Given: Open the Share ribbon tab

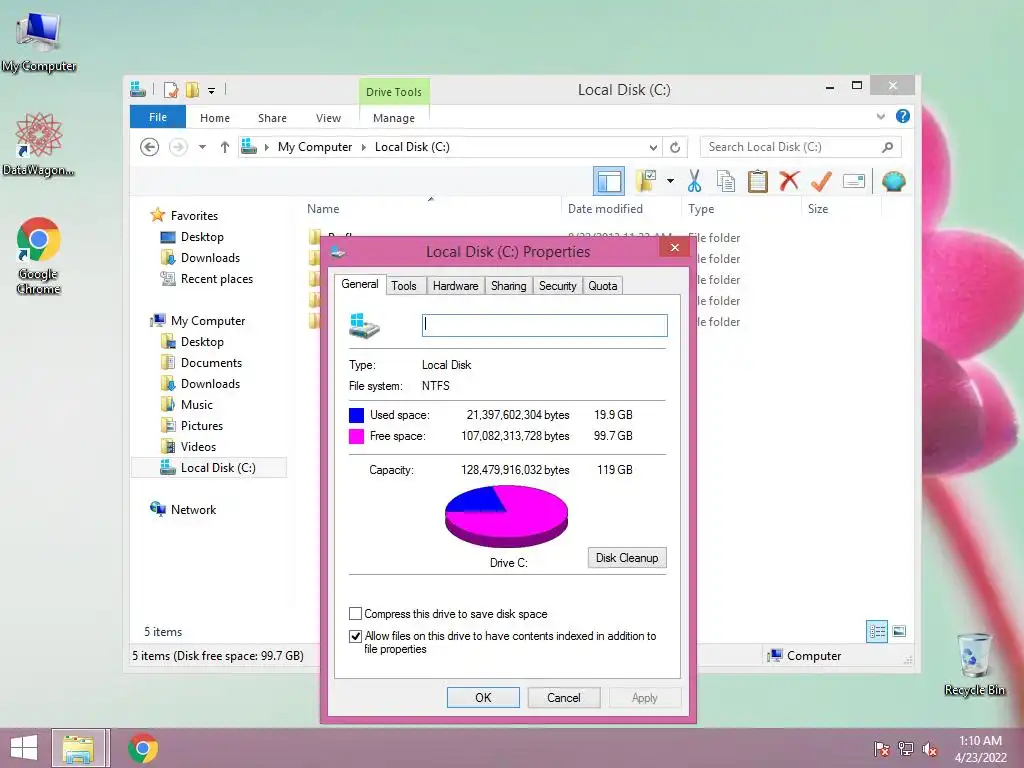Looking at the screenshot, I should [272, 118].
